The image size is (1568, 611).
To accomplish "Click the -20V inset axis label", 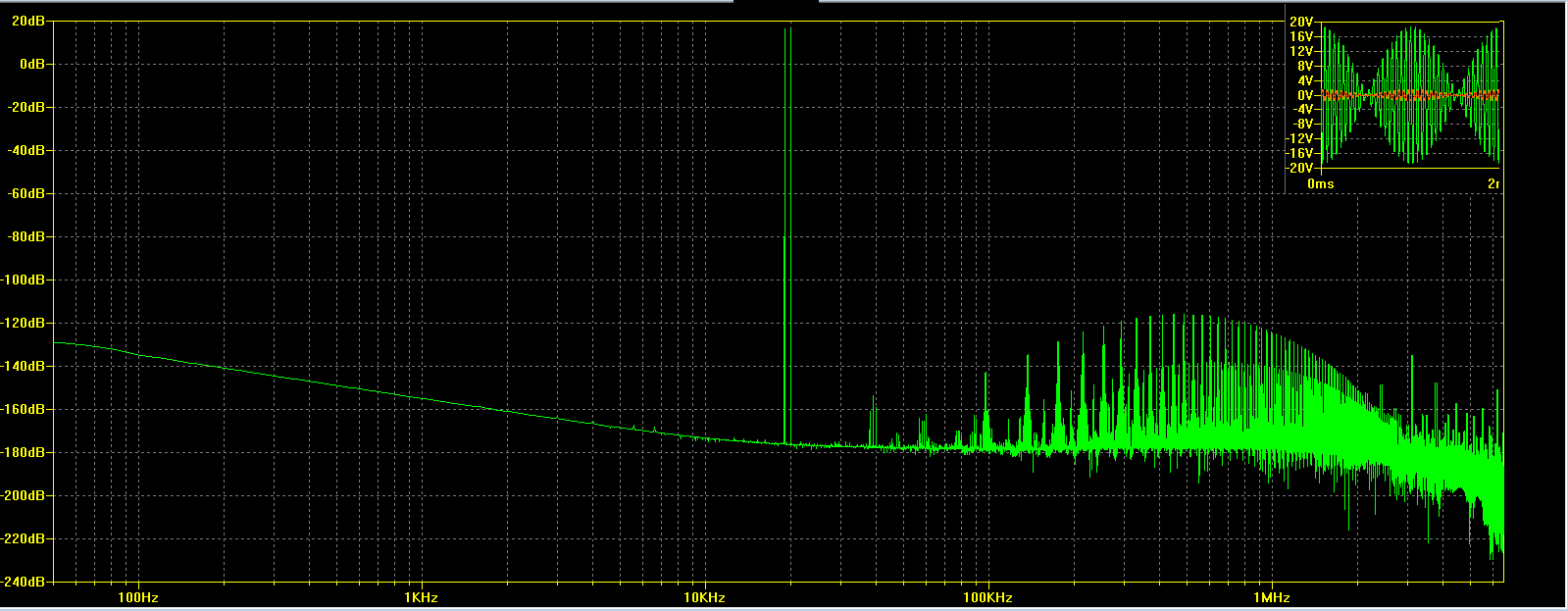I will (1300, 168).
